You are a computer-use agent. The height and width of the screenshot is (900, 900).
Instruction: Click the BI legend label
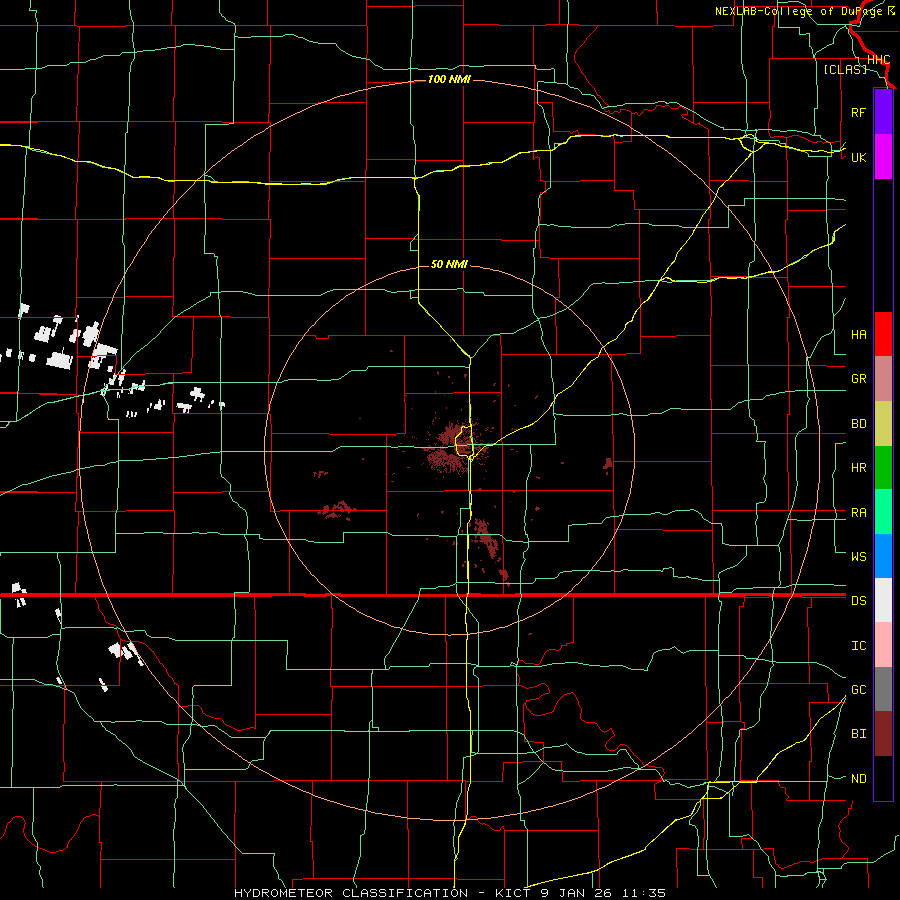[x=858, y=734]
